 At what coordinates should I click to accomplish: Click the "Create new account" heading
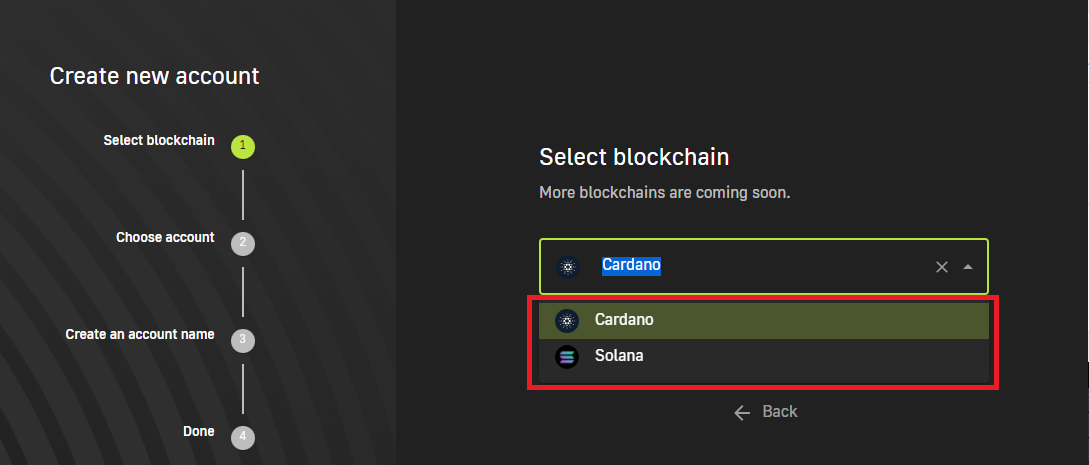154,75
